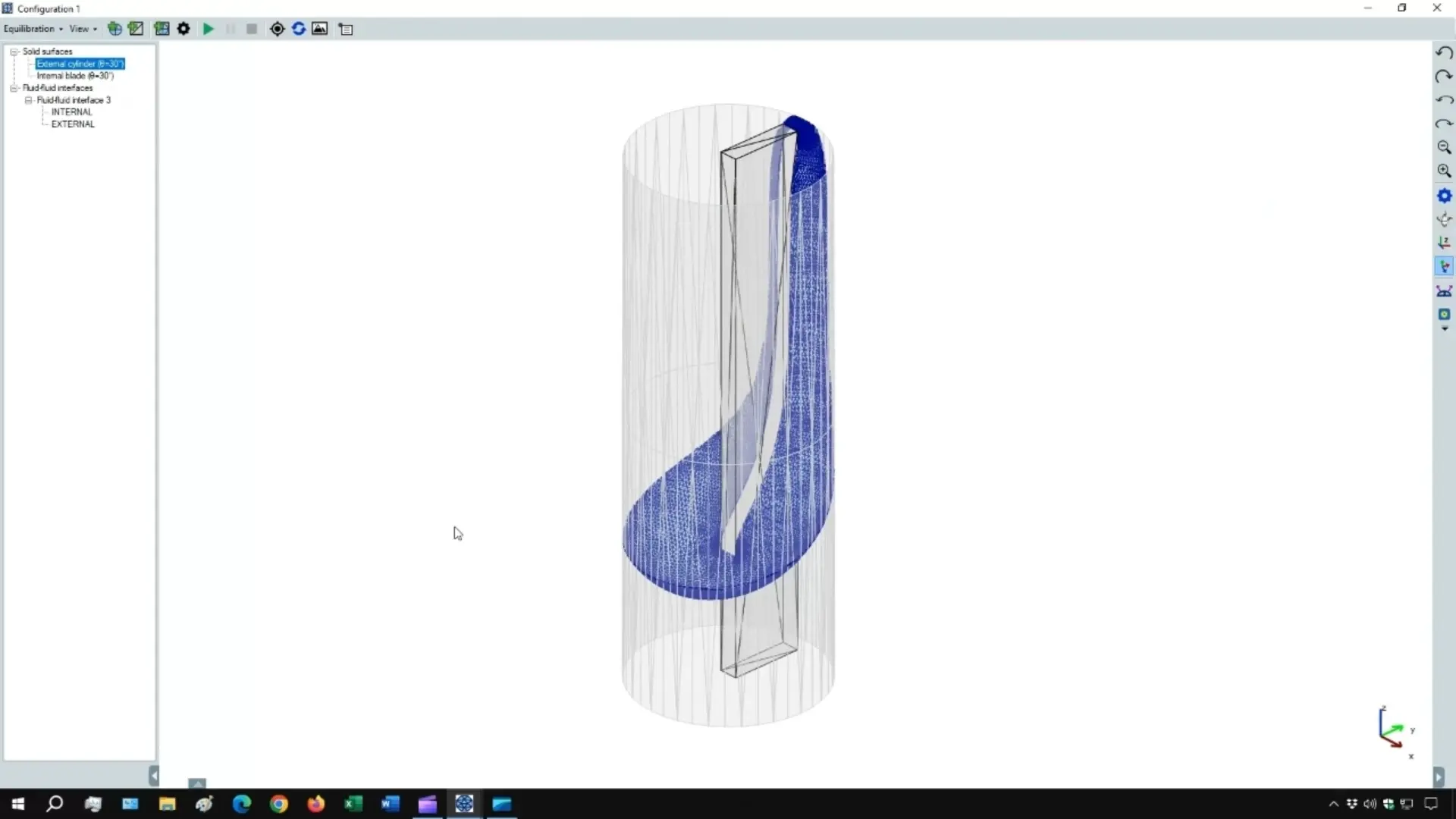Toggle the Z-axis alignment icon

click(x=1444, y=243)
